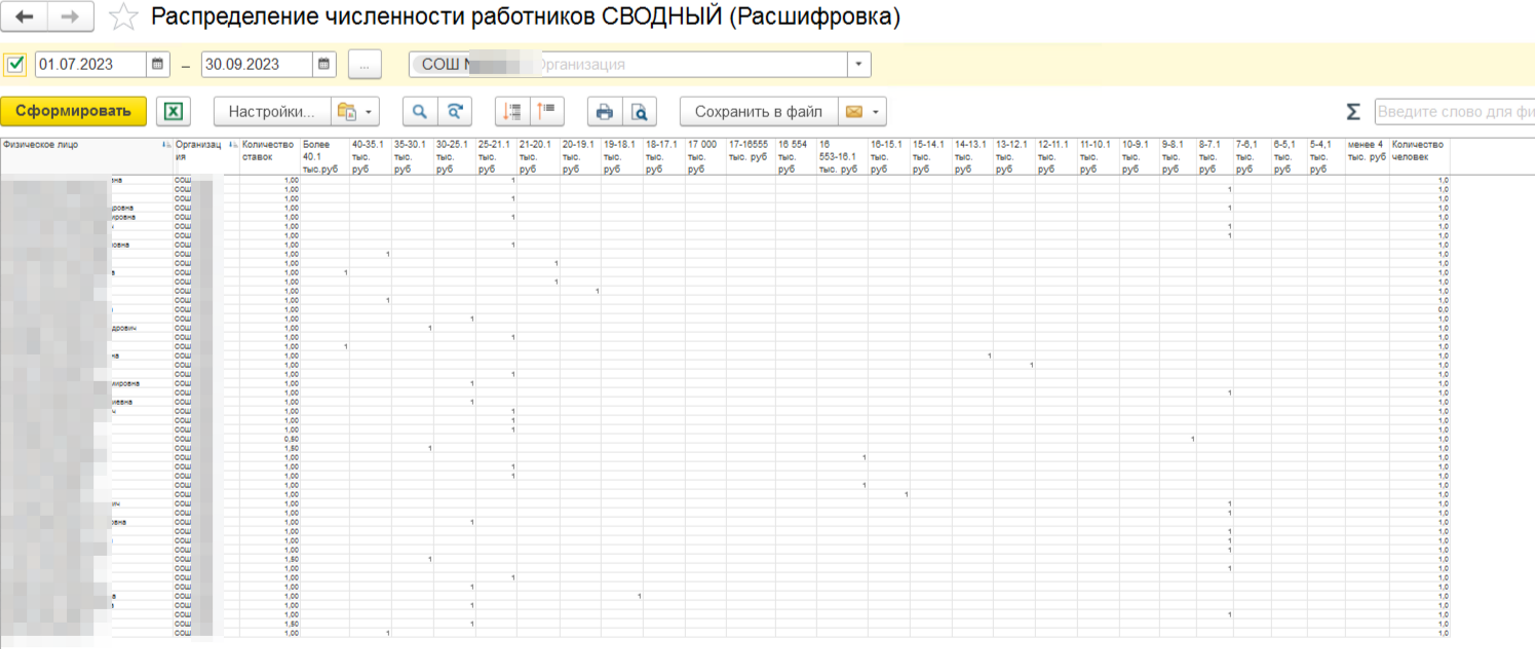Image resolution: width=1535 pixels, height=649 pixels.
Task: Click the Find Next search icon
Action: point(455,111)
